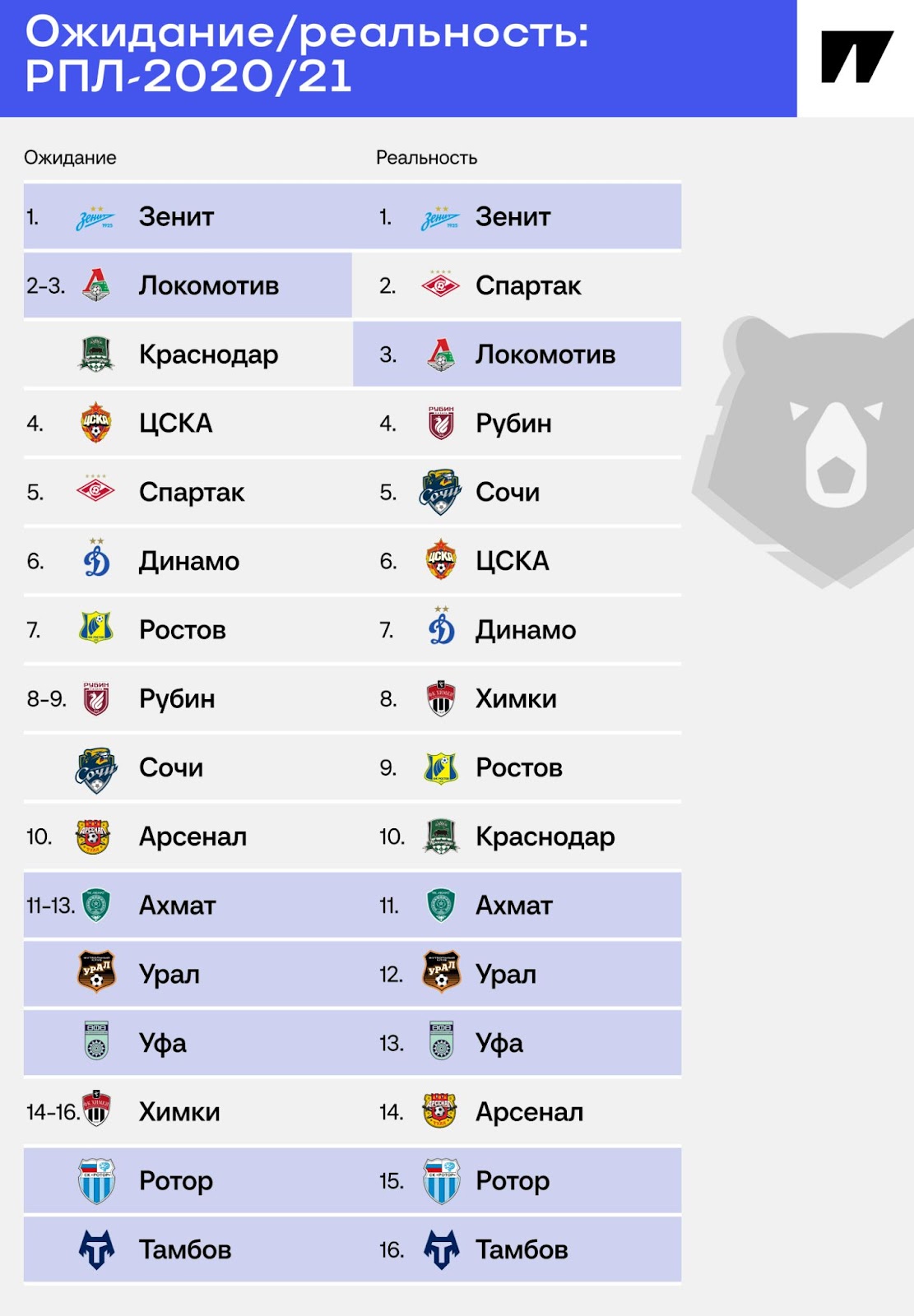The height and width of the screenshot is (1316, 914).
Task: Click Spartak logo at Реальность position 2
Action: point(441,285)
